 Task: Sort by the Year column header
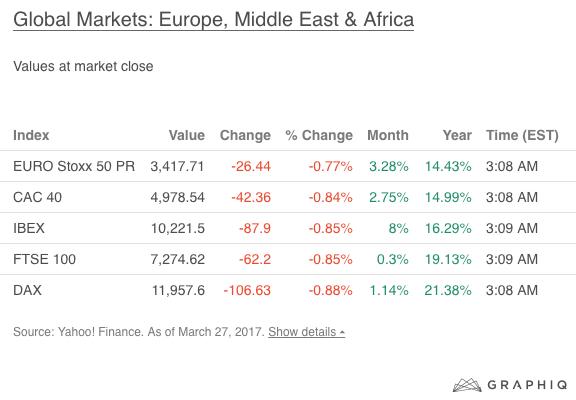coord(457,135)
